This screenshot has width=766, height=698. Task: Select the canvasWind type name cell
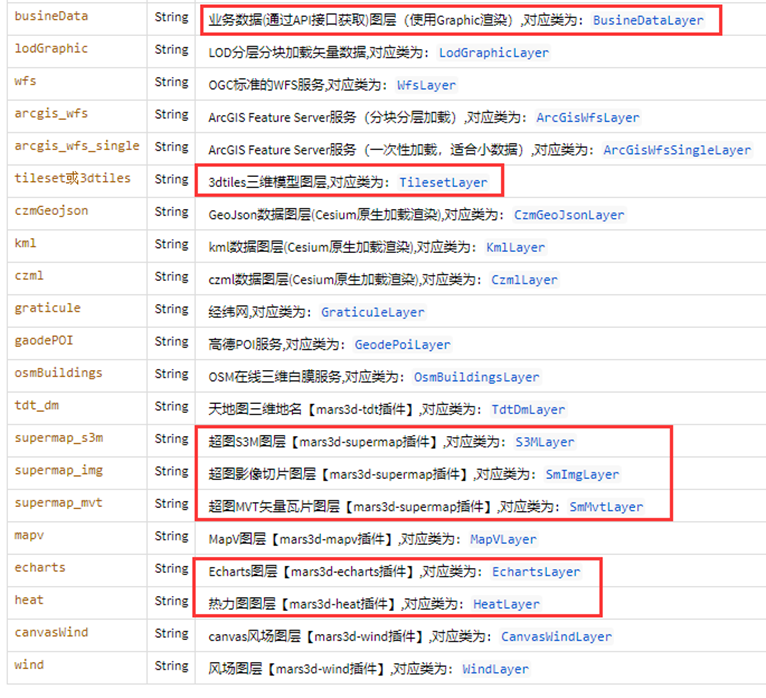(52, 632)
